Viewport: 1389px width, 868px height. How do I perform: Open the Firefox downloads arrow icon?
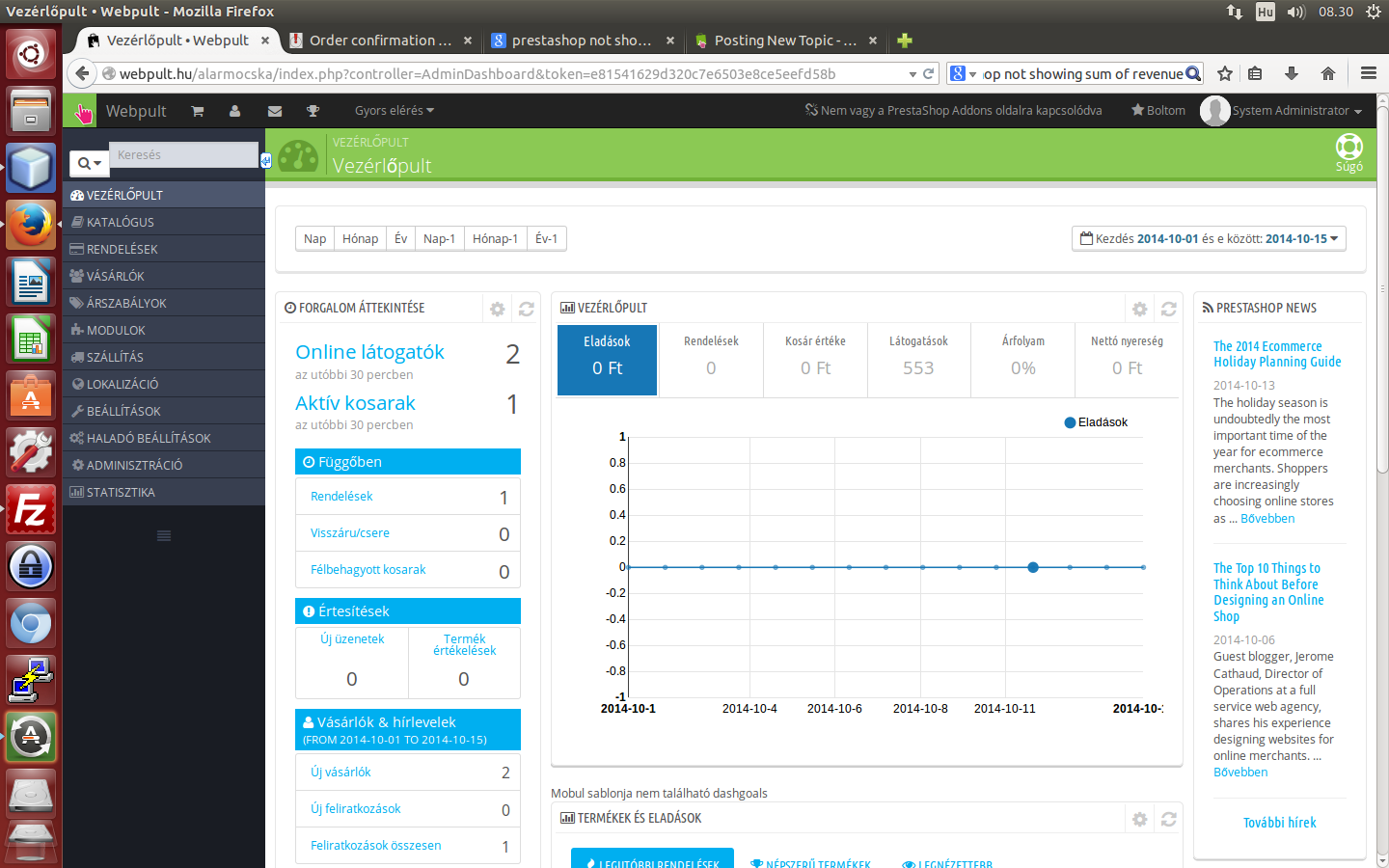[1292, 73]
